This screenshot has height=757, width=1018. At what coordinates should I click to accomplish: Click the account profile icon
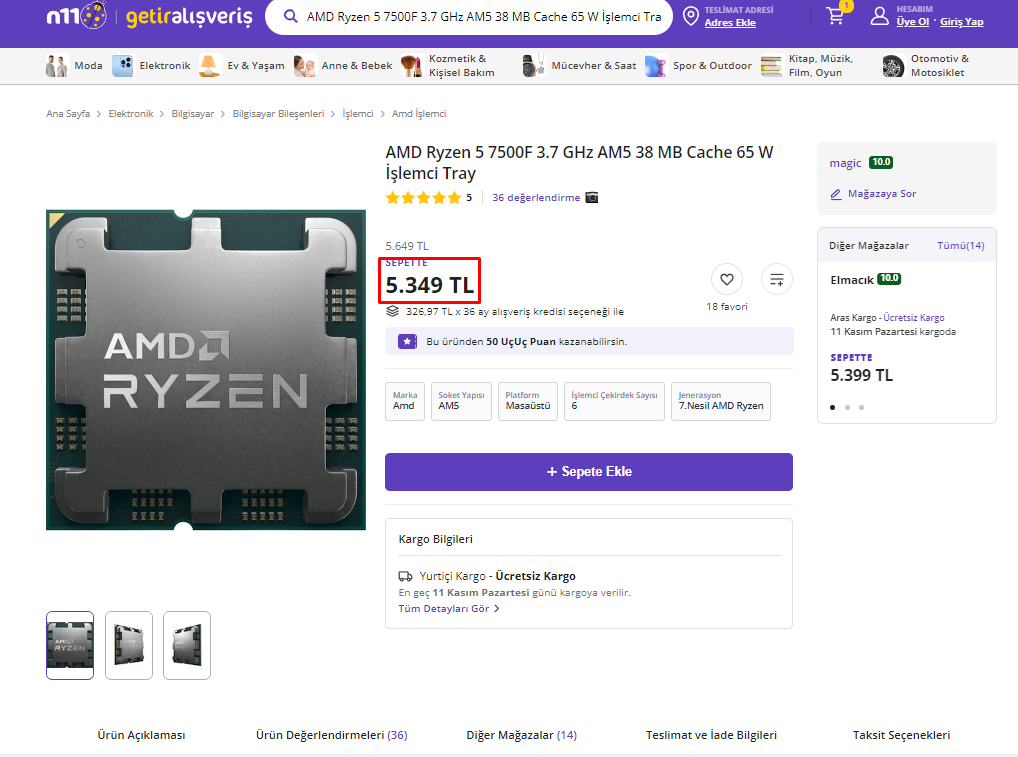(880, 16)
